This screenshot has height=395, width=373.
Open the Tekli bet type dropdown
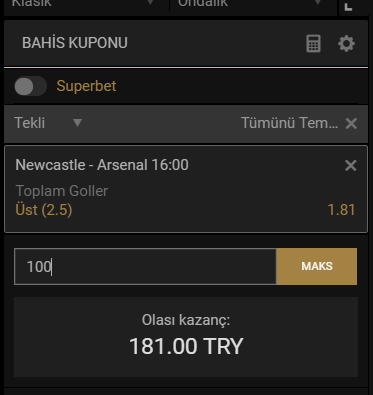(48, 123)
